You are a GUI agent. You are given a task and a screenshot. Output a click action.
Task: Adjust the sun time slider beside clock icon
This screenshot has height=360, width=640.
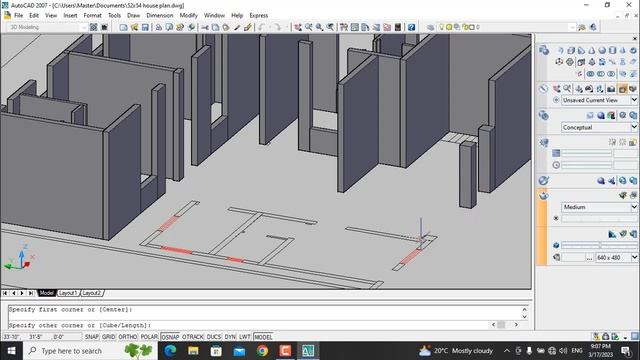(x=587, y=165)
